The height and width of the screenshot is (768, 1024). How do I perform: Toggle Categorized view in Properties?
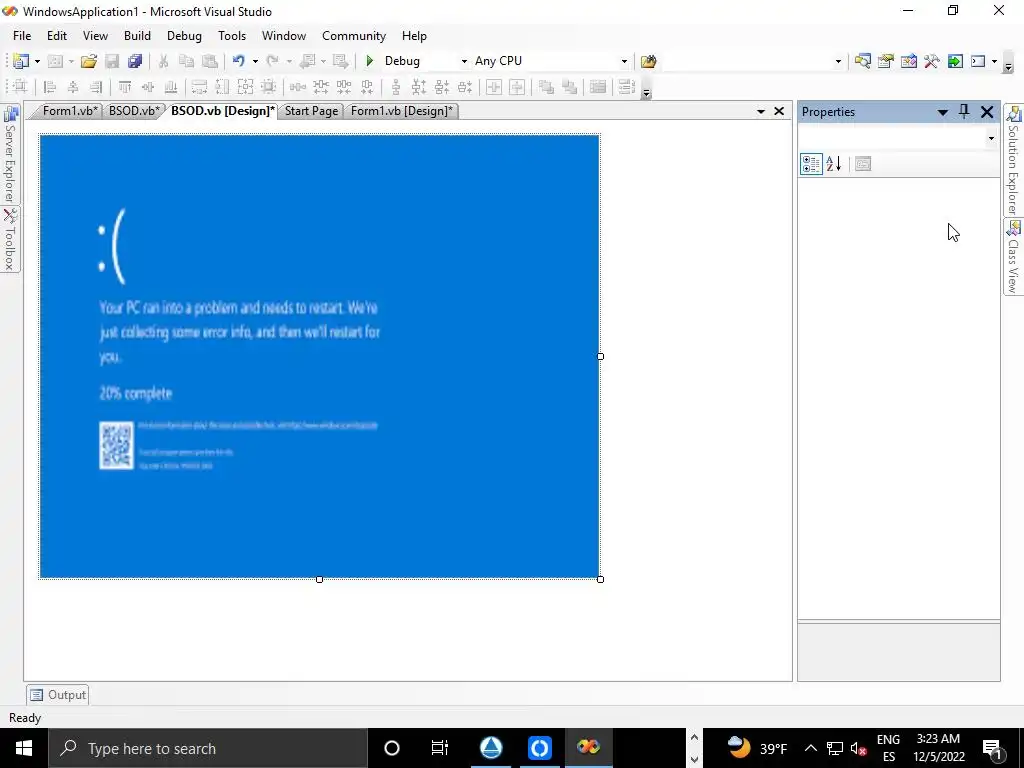pyautogui.click(x=811, y=164)
